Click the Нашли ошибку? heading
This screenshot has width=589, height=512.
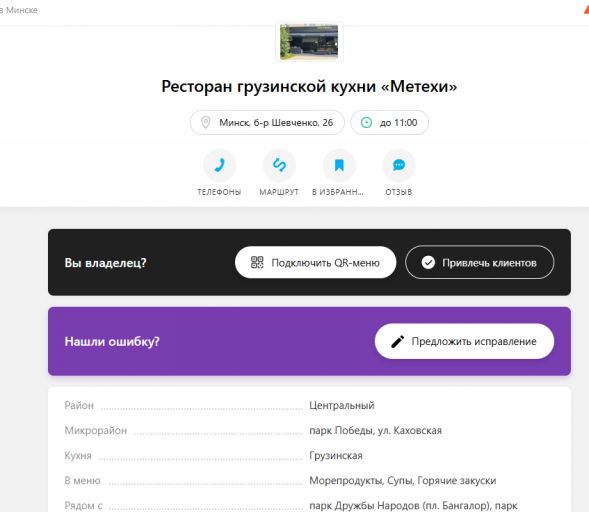coord(112,341)
